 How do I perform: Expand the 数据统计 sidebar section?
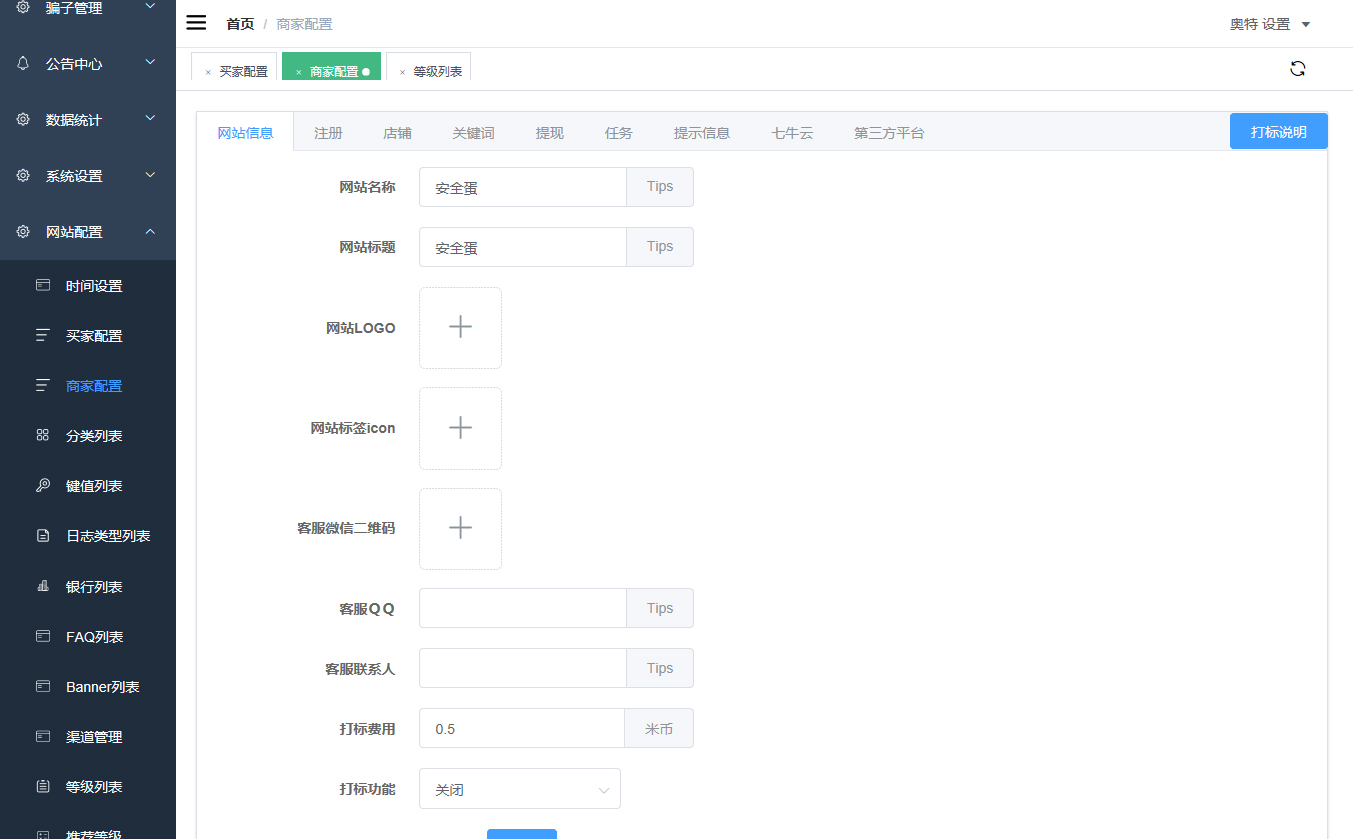click(x=88, y=120)
